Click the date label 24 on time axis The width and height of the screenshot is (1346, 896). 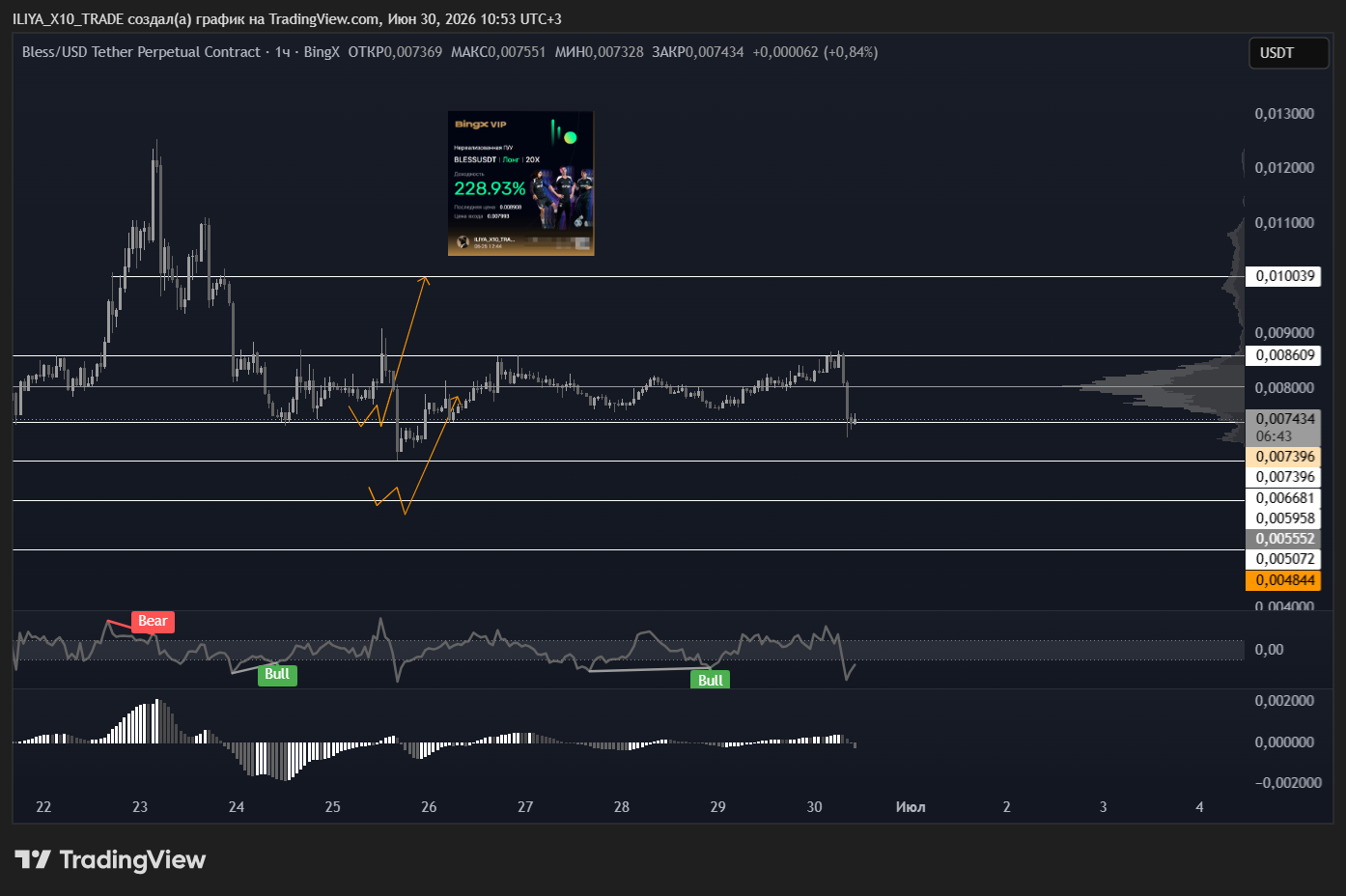tap(237, 807)
